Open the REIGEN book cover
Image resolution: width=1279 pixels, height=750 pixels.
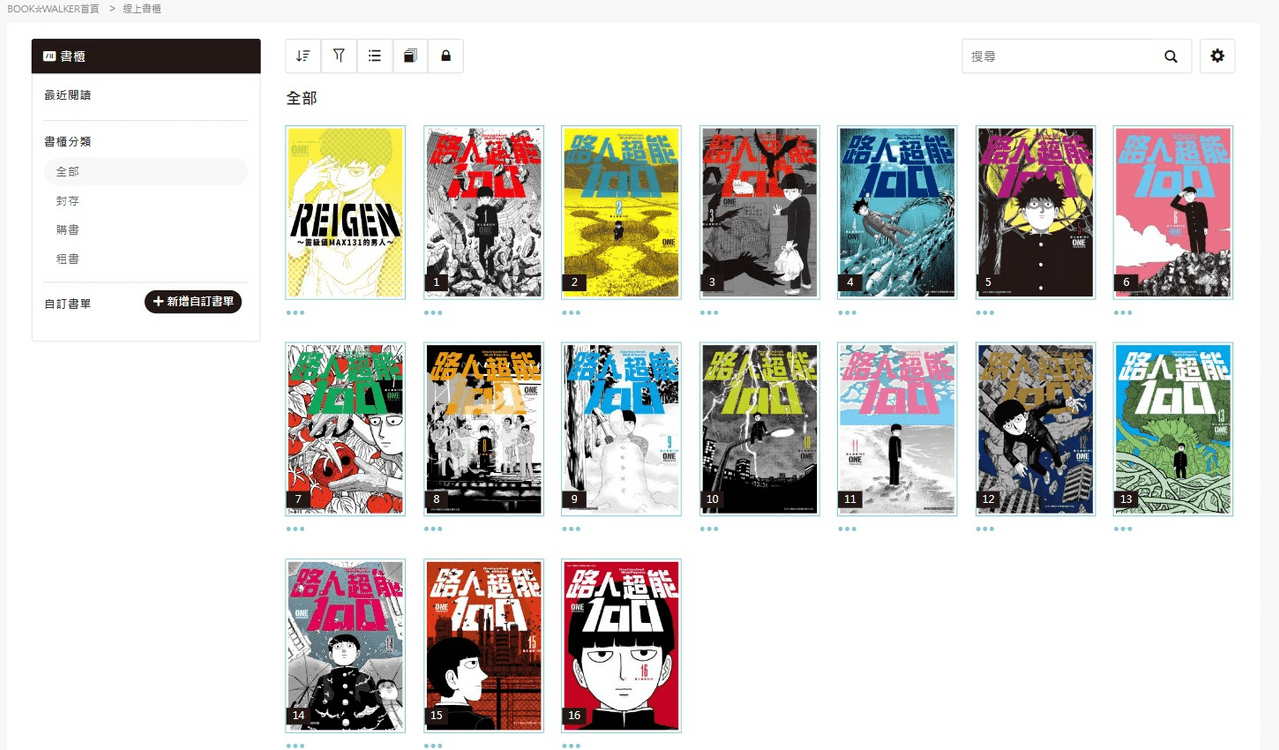[345, 212]
